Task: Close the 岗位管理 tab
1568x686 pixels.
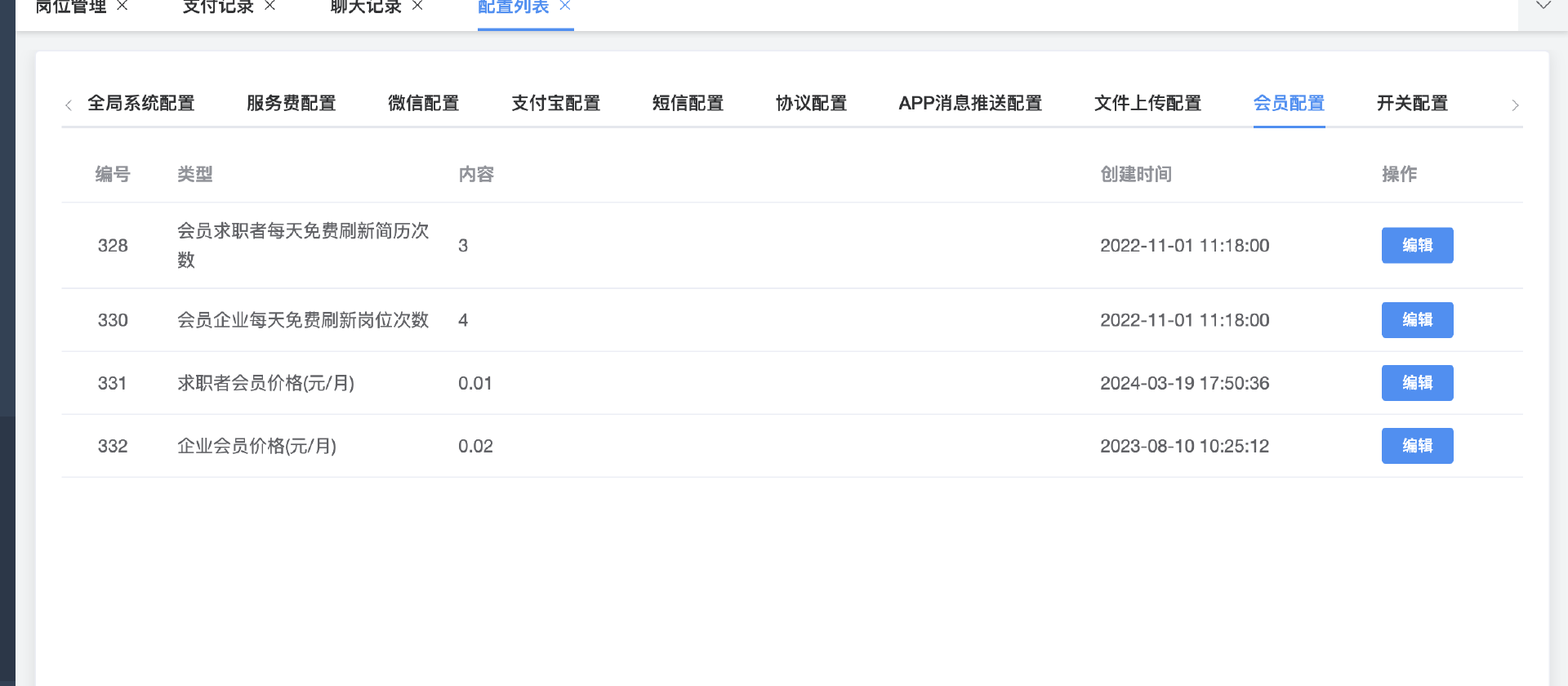Action: pos(122,6)
